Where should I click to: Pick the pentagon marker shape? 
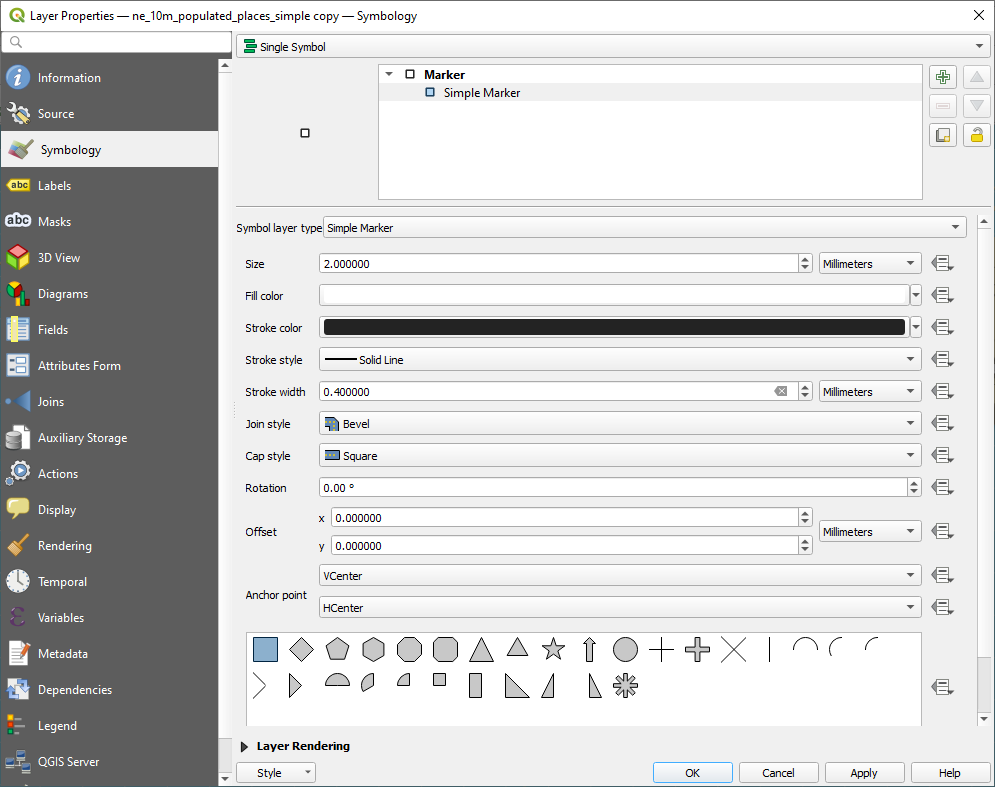point(337,649)
